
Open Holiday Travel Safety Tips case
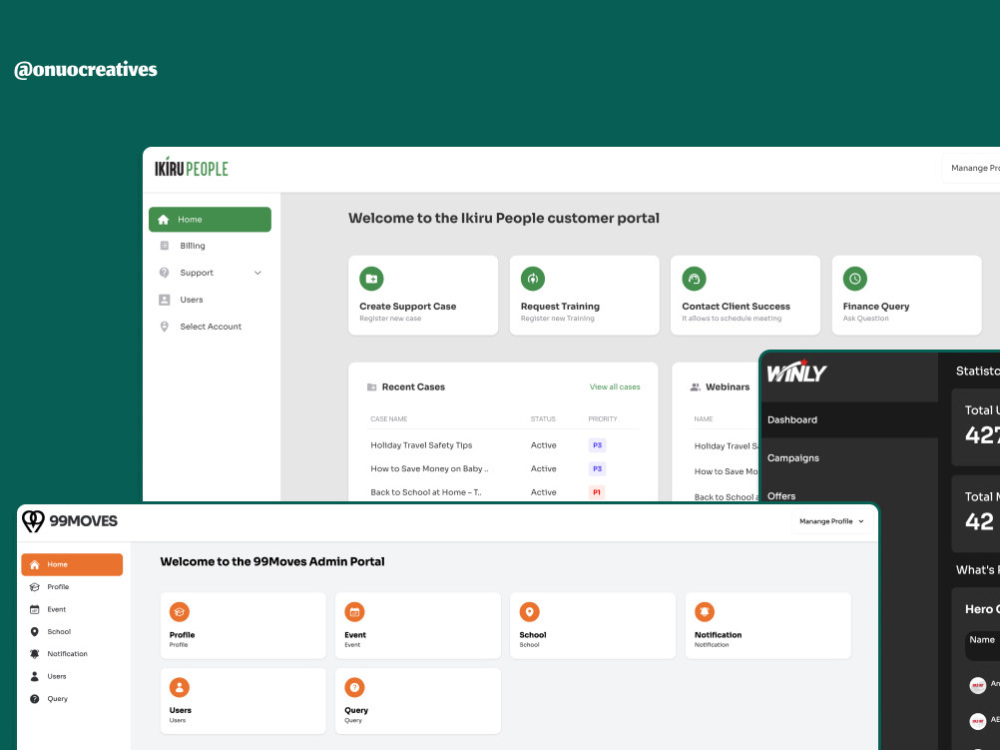coord(422,445)
